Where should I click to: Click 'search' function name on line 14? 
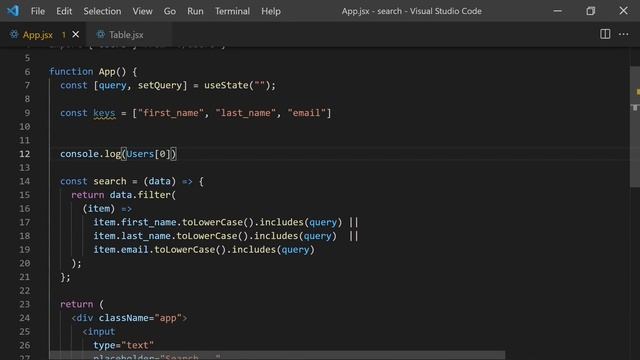point(110,181)
